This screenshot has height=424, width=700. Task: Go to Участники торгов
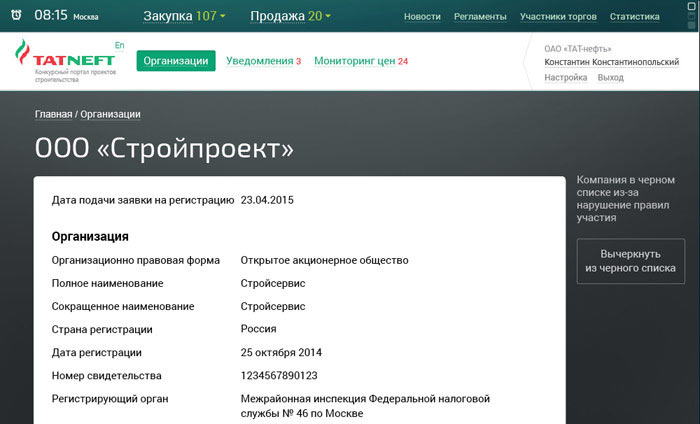(556, 17)
